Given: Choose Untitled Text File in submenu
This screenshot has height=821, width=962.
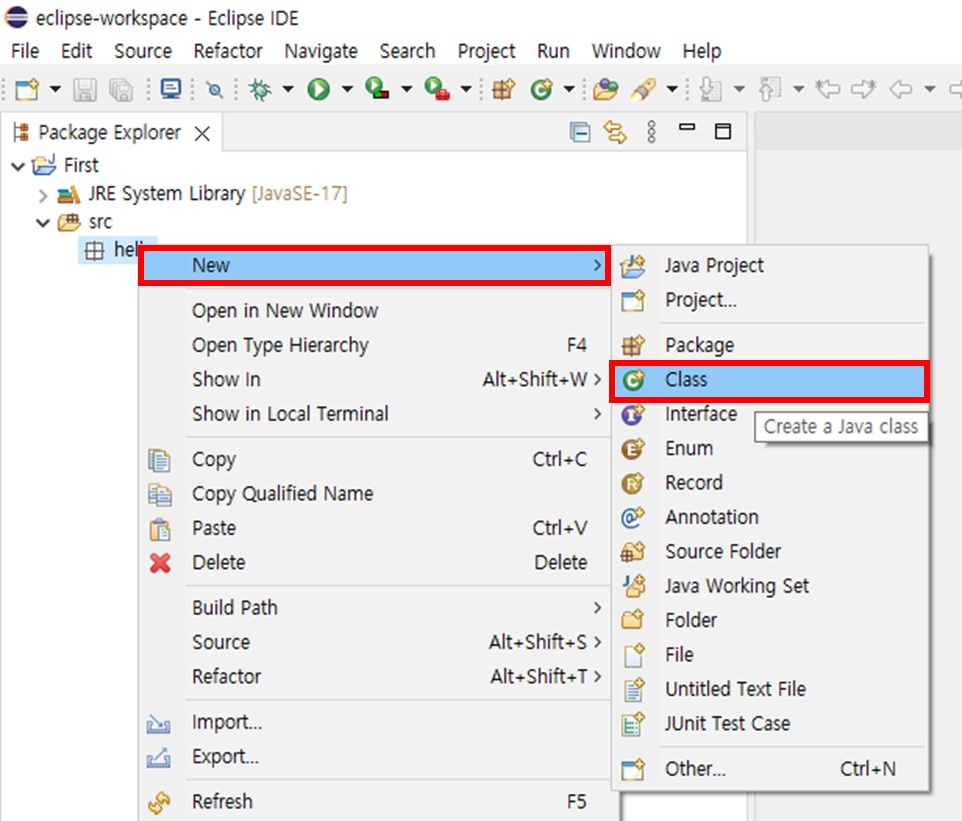Looking at the screenshot, I should [x=769, y=689].
